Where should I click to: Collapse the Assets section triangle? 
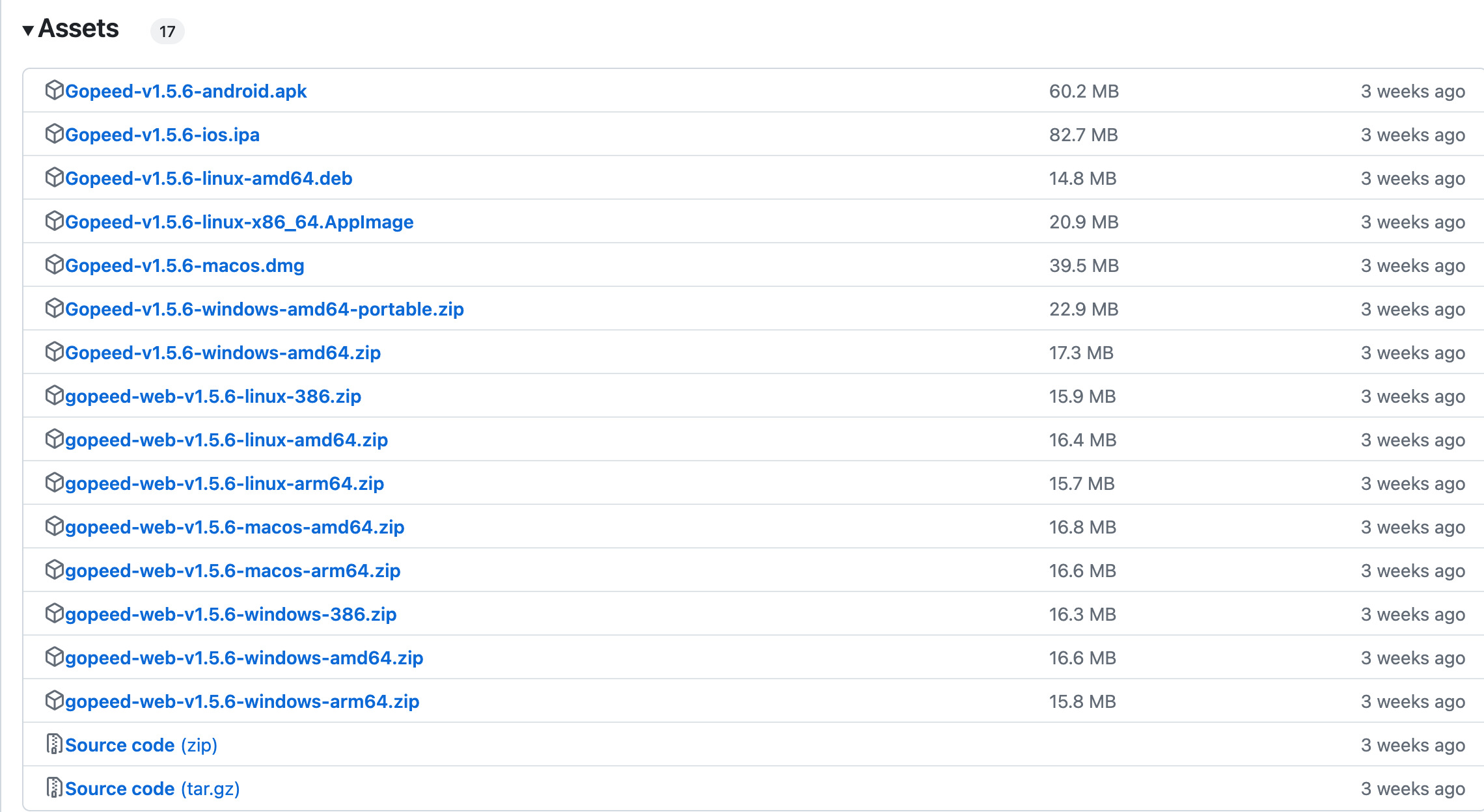tap(28, 30)
